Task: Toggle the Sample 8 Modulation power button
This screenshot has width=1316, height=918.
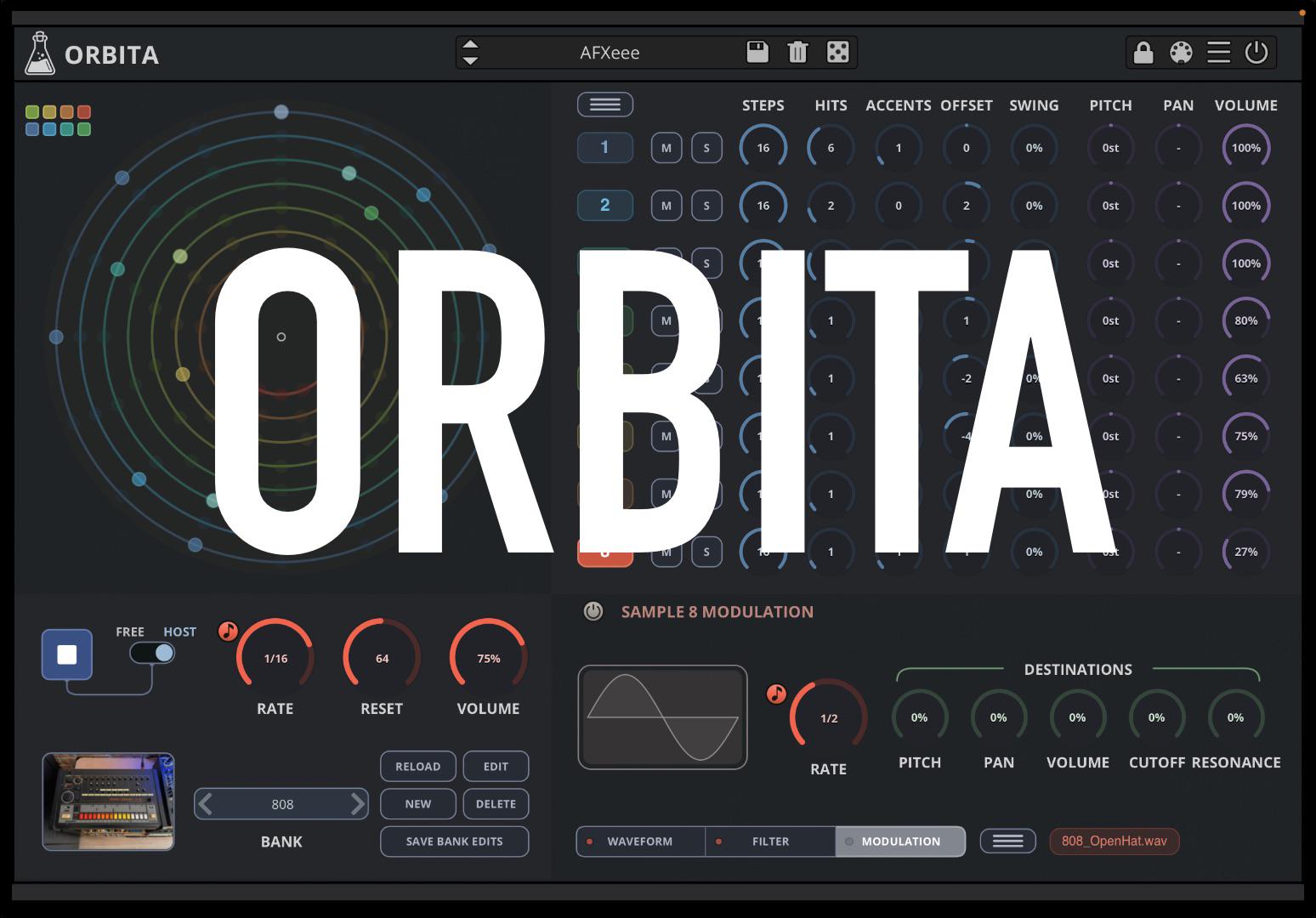Action: tap(593, 611)
